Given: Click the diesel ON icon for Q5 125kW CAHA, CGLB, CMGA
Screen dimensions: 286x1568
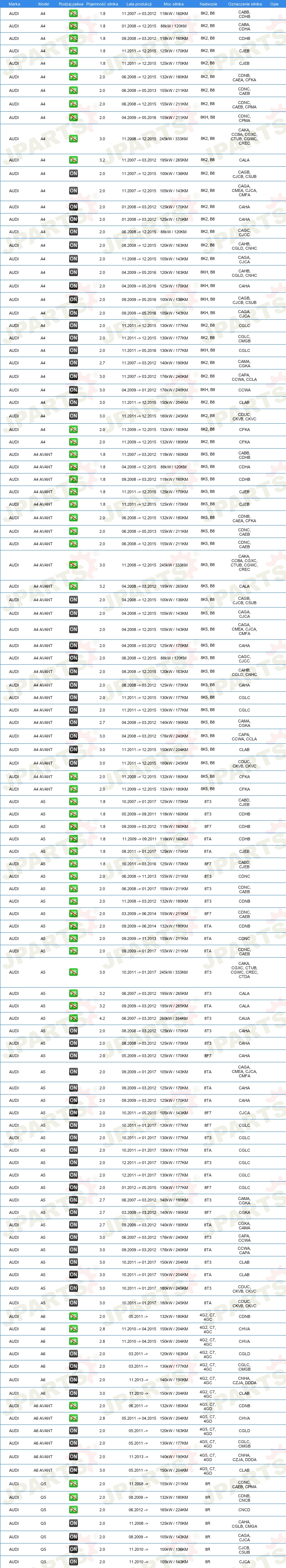Looking at the screenshot, I should point(73,1524).
